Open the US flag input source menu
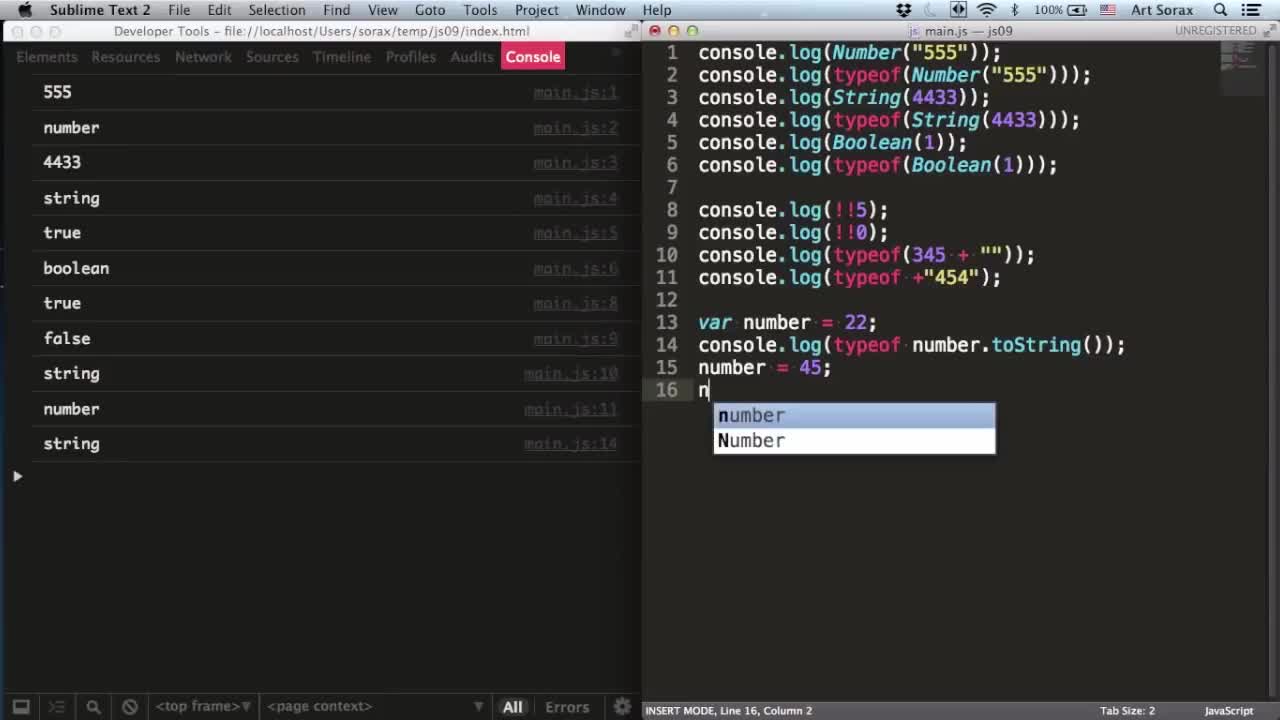The height and width of the screenshot is (720, 1280). click(x=1108, y=10)
